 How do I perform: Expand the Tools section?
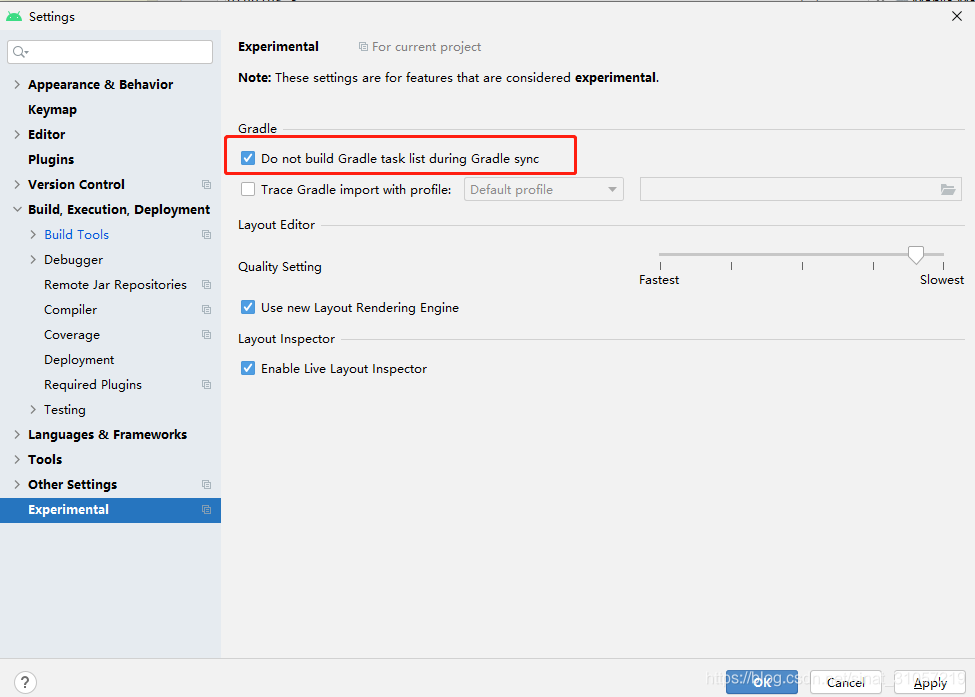tap(17, 459)
